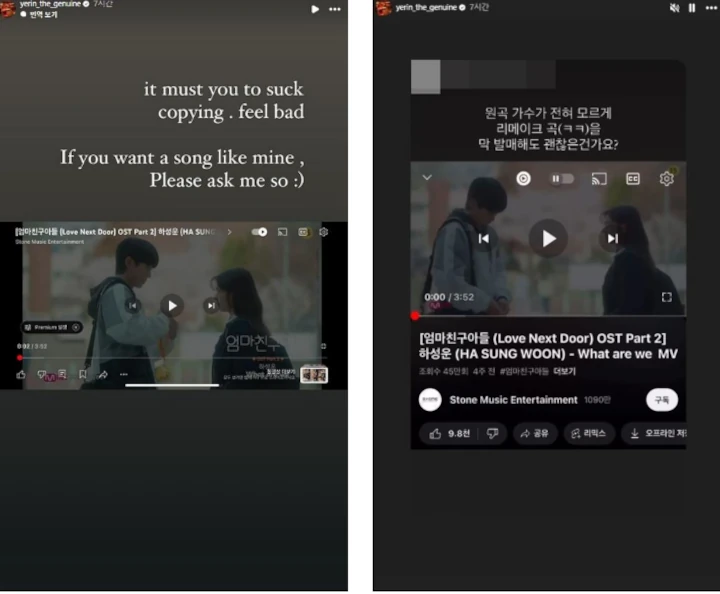The width and height of the screenshot is (720, 594).
Task: Dismiss the Premium badge with its X
Action: 76,327
